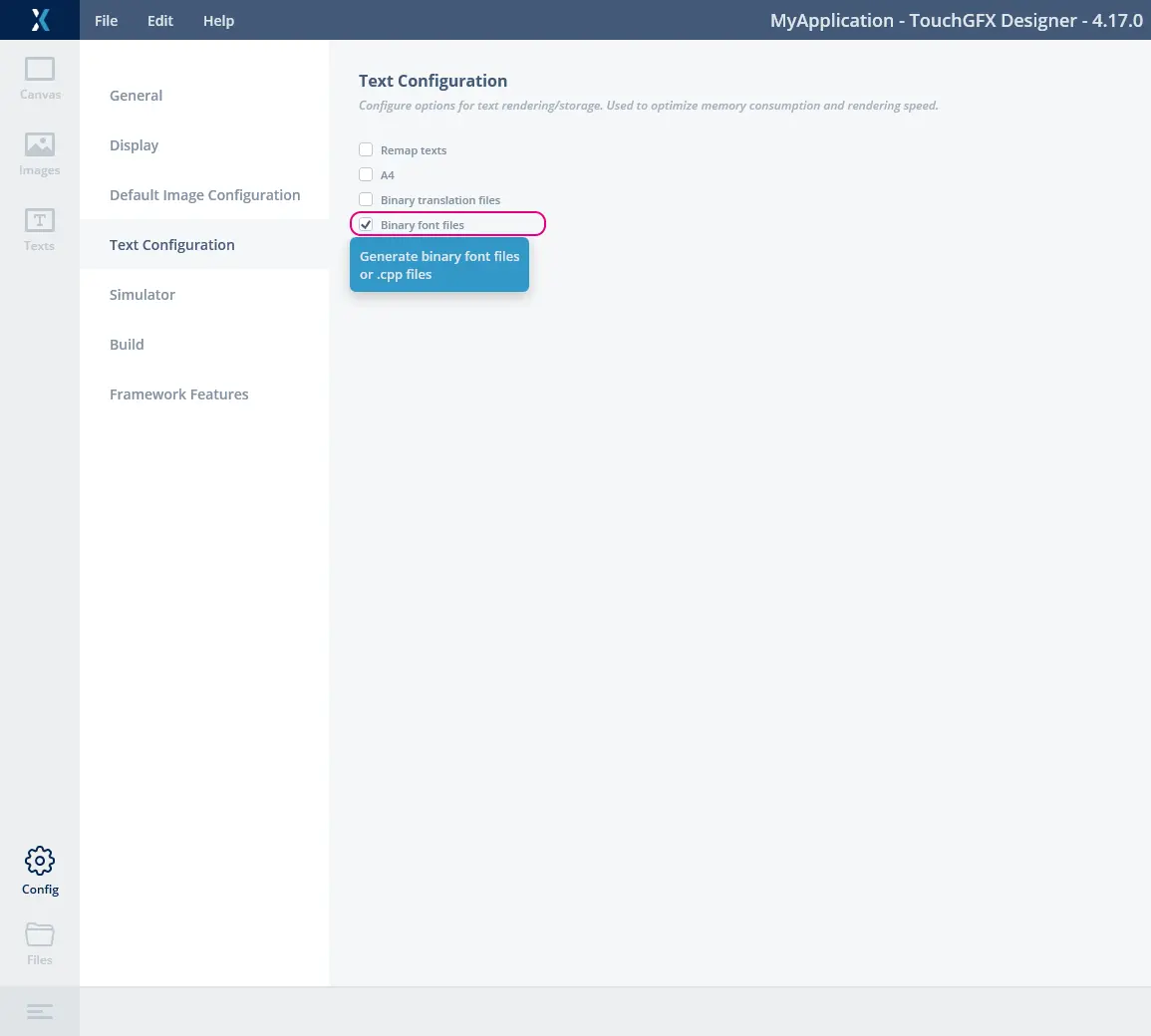The width and height of the screenshot is (1151, 1036).
Task: Enable Binary translation files option
Action: [x=366, y=200]
